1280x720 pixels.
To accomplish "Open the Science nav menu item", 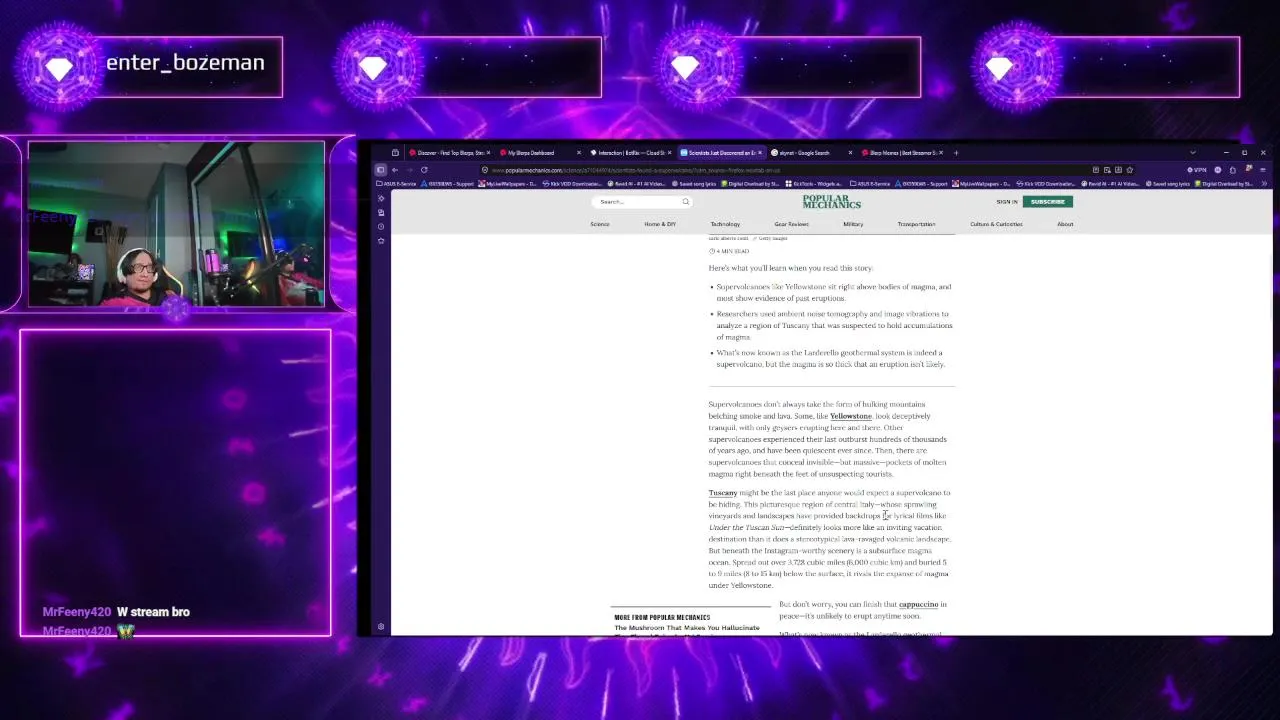I will (600, 224).
